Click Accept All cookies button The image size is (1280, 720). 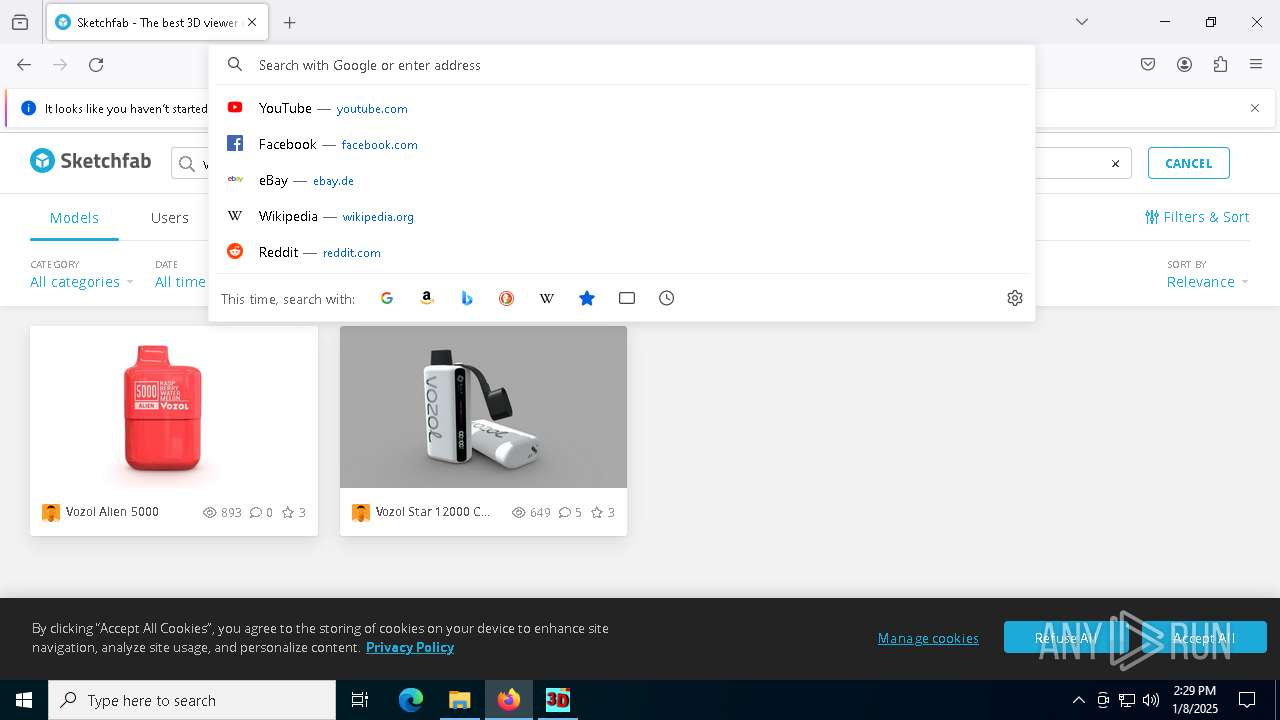[1204, 637]
